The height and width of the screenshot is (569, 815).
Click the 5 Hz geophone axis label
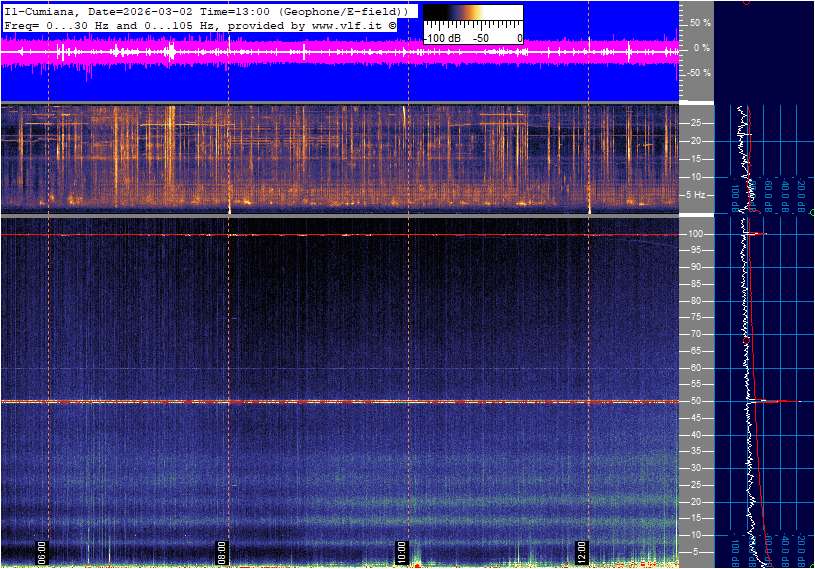click(x=699, y=194)
